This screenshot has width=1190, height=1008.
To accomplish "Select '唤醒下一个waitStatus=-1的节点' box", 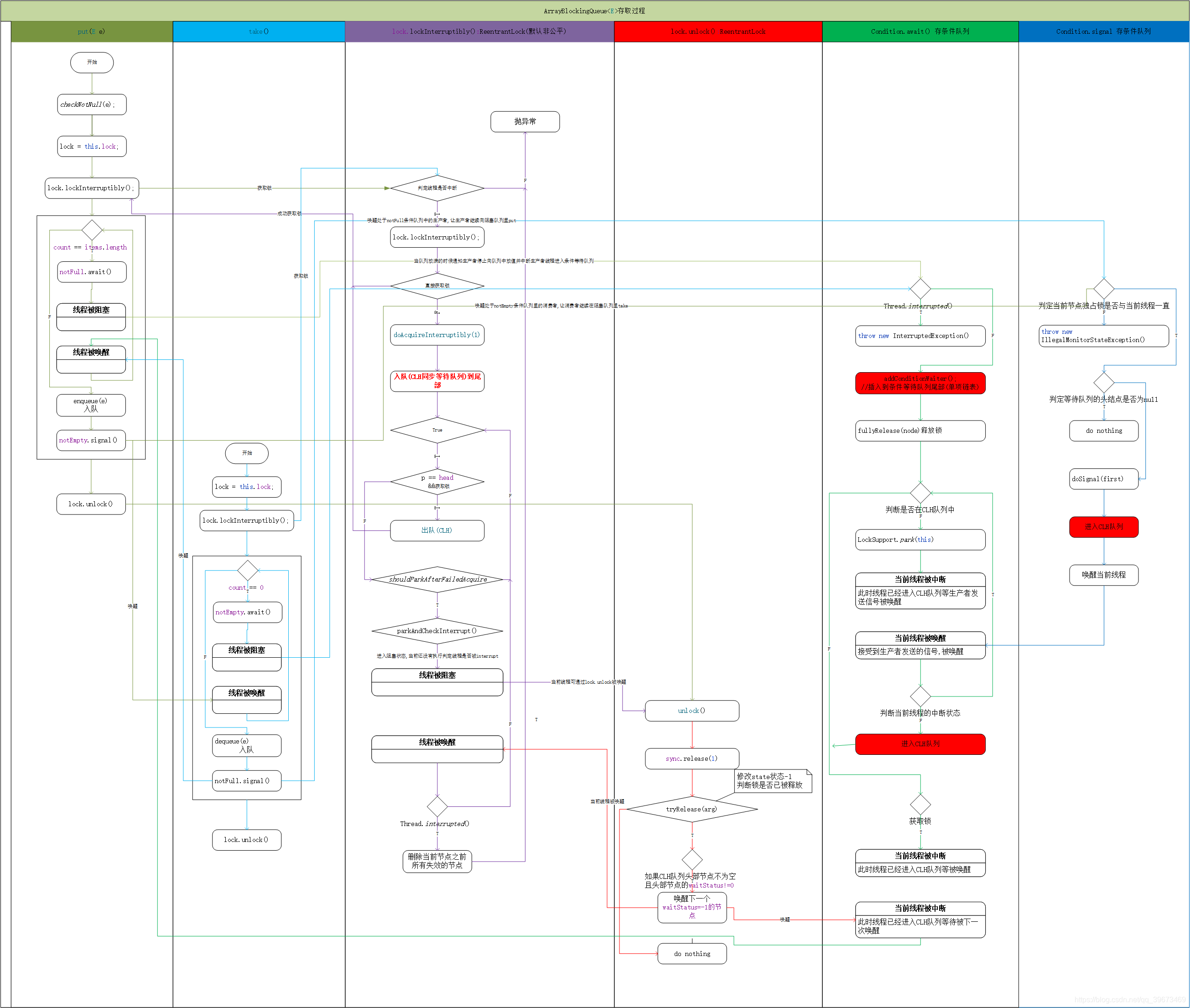I will (x=692, y=908).
